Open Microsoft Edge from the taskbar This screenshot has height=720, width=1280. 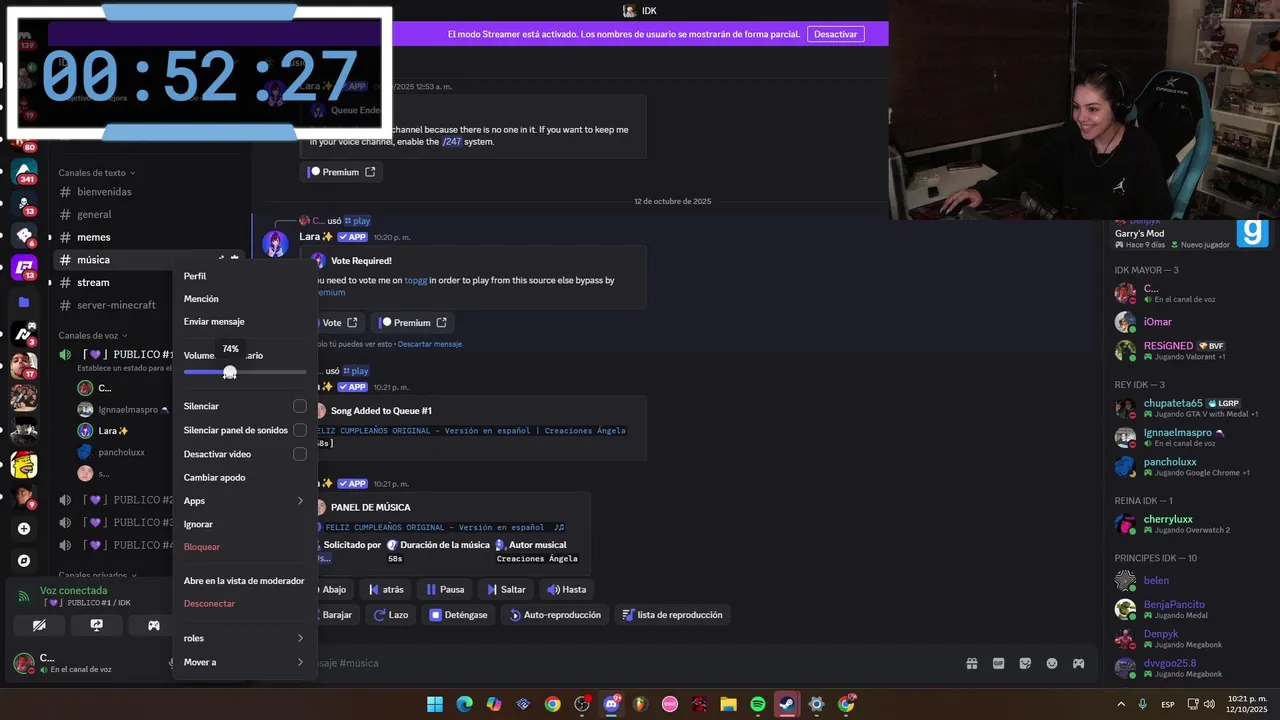coord(464,704)
